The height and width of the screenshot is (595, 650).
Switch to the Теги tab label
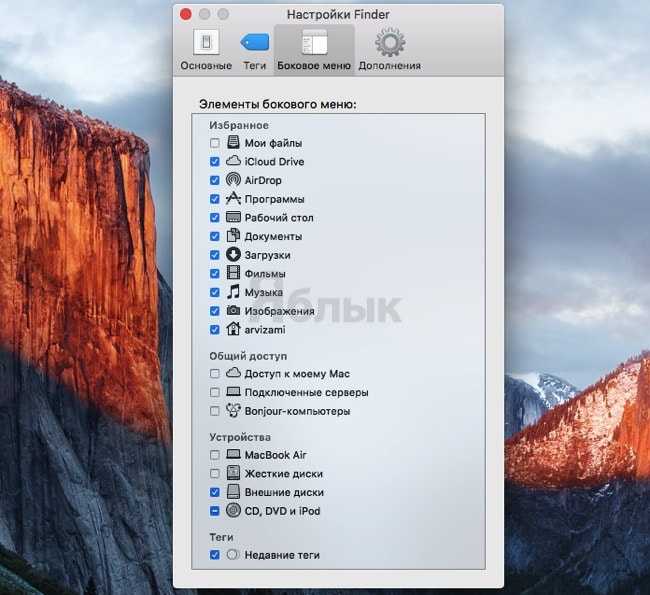(x=255, y=66)
